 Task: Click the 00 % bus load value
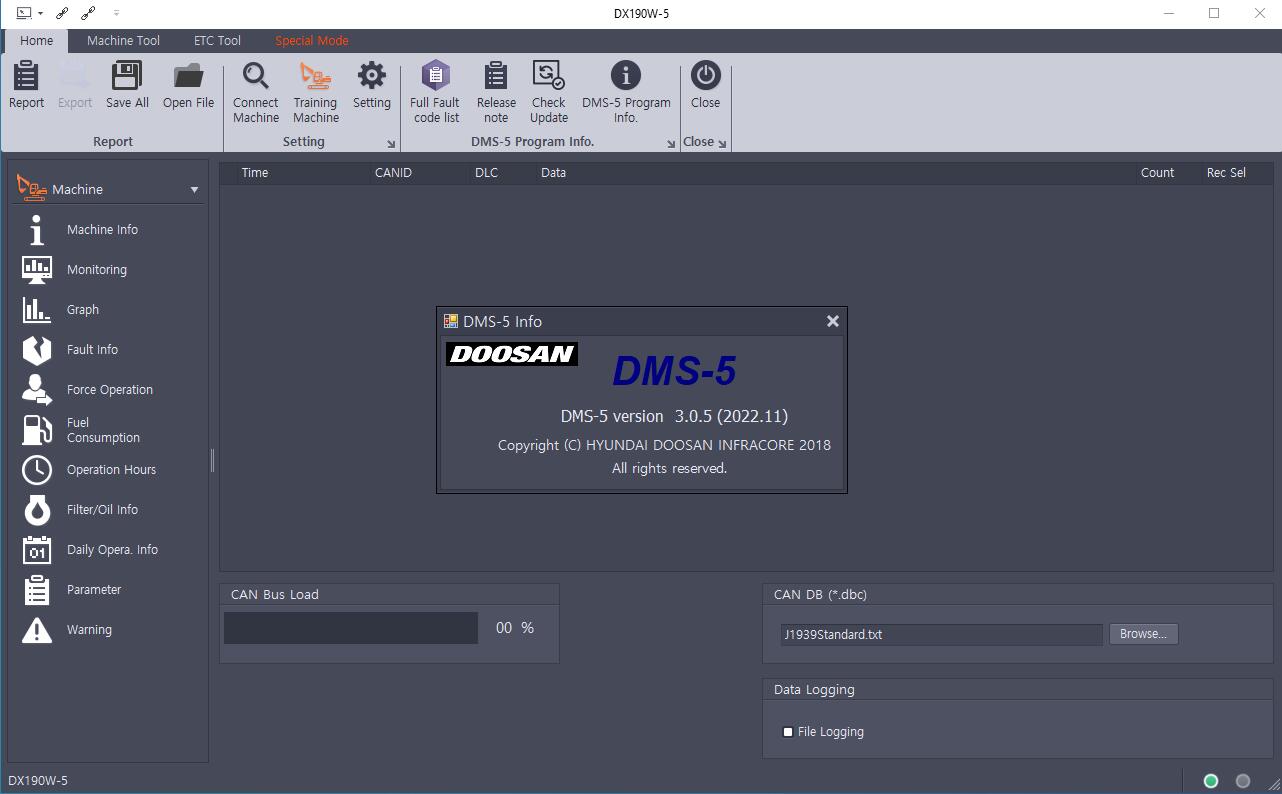515,628
